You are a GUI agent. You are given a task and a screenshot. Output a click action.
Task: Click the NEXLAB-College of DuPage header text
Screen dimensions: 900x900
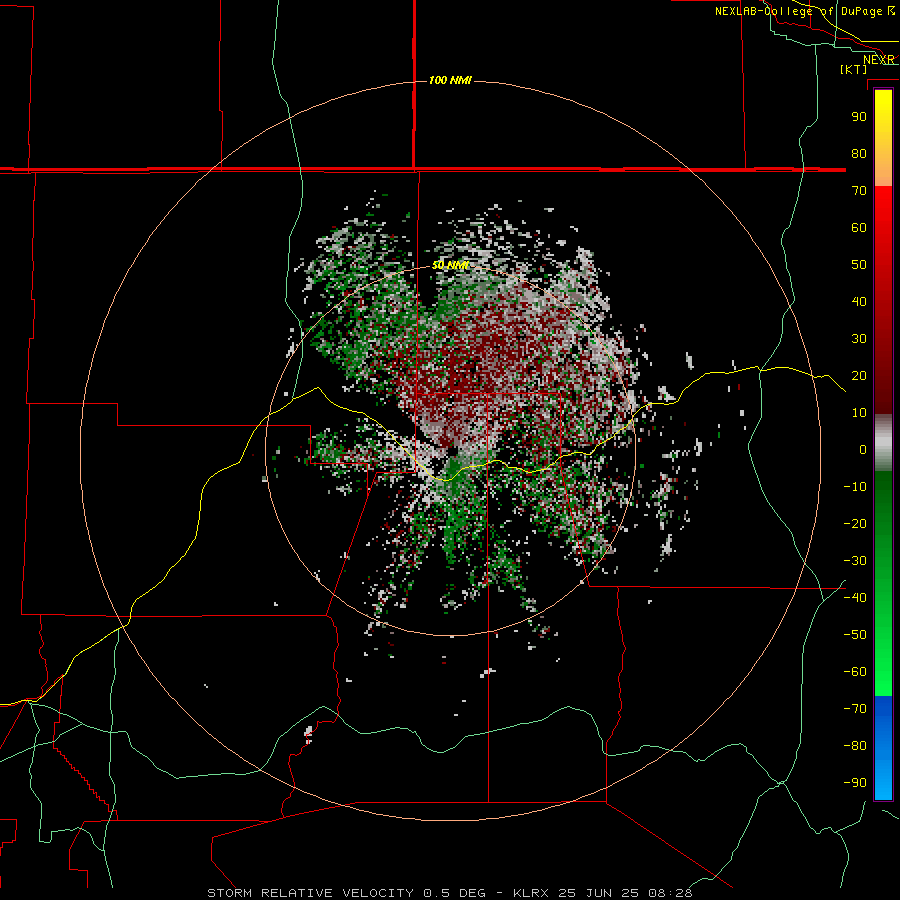(x=805, y=11)
